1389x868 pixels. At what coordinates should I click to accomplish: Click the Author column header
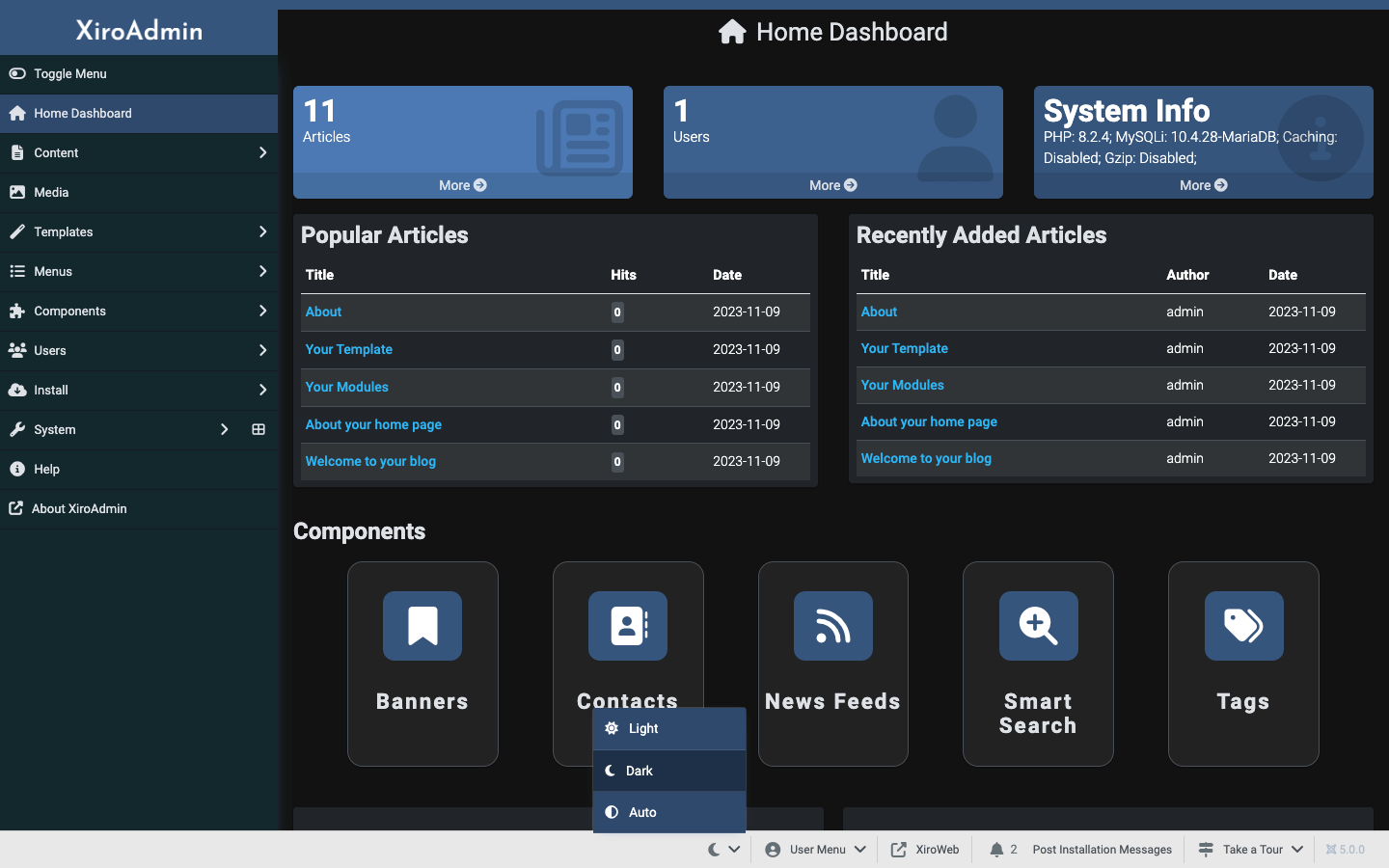(1187, 275)
